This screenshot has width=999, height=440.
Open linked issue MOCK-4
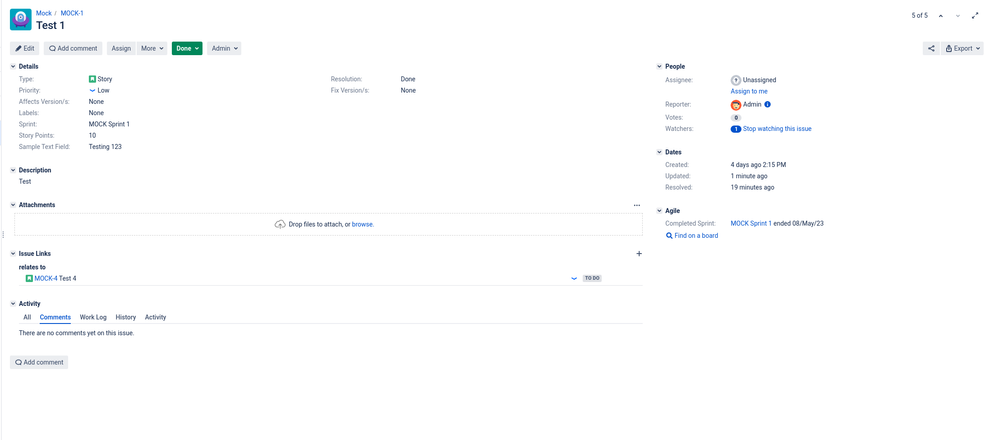(46, 278)
